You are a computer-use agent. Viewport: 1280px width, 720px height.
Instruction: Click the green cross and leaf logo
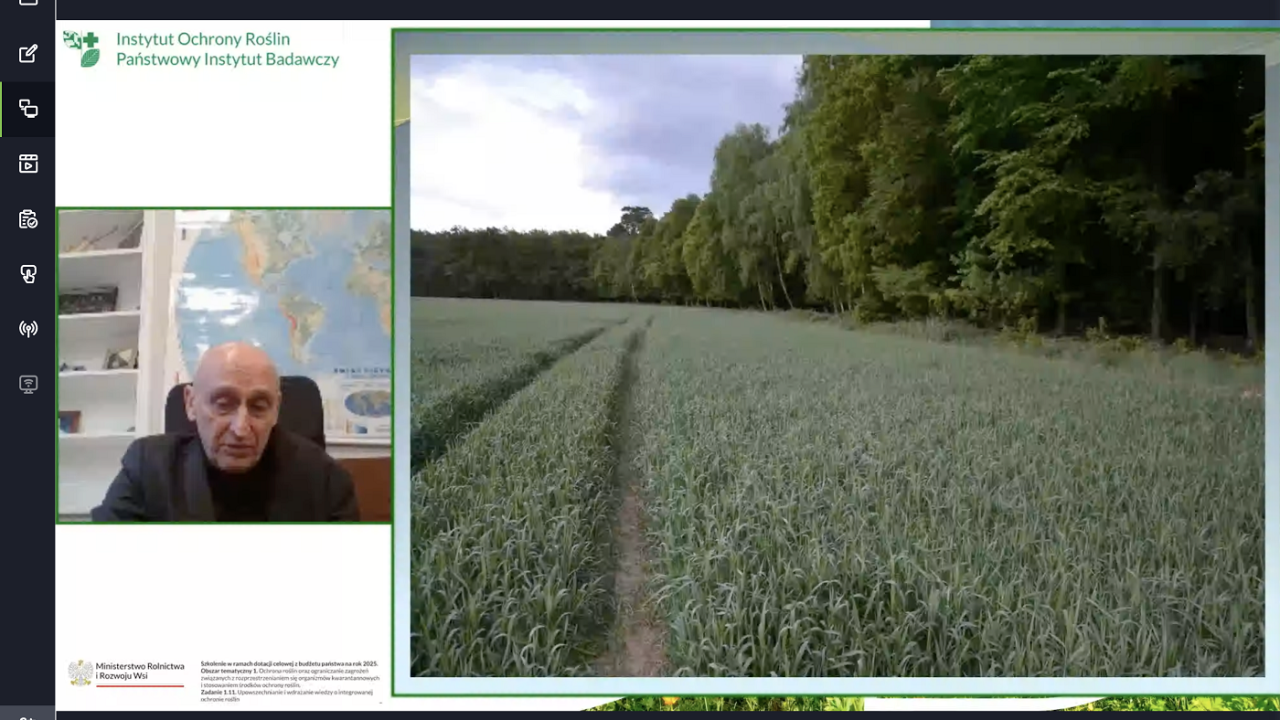[x=82, y=48]
